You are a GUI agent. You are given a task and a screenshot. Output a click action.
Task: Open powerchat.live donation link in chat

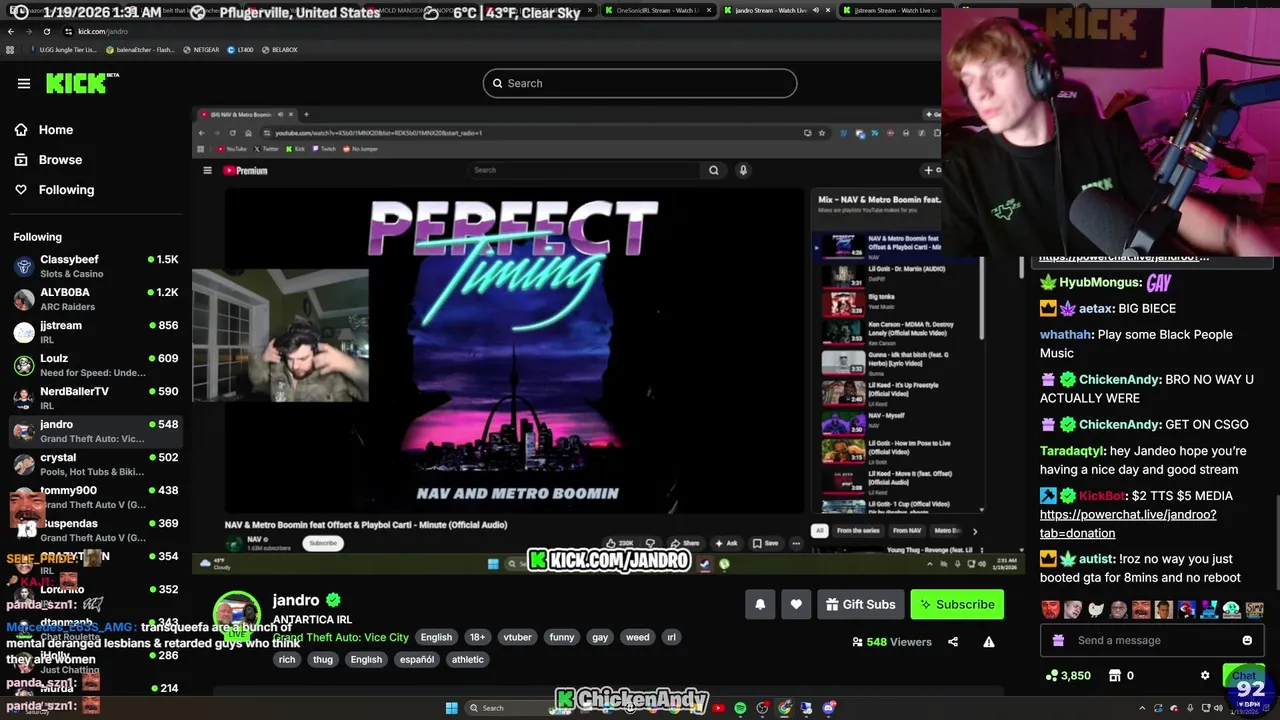[1128, 524]
